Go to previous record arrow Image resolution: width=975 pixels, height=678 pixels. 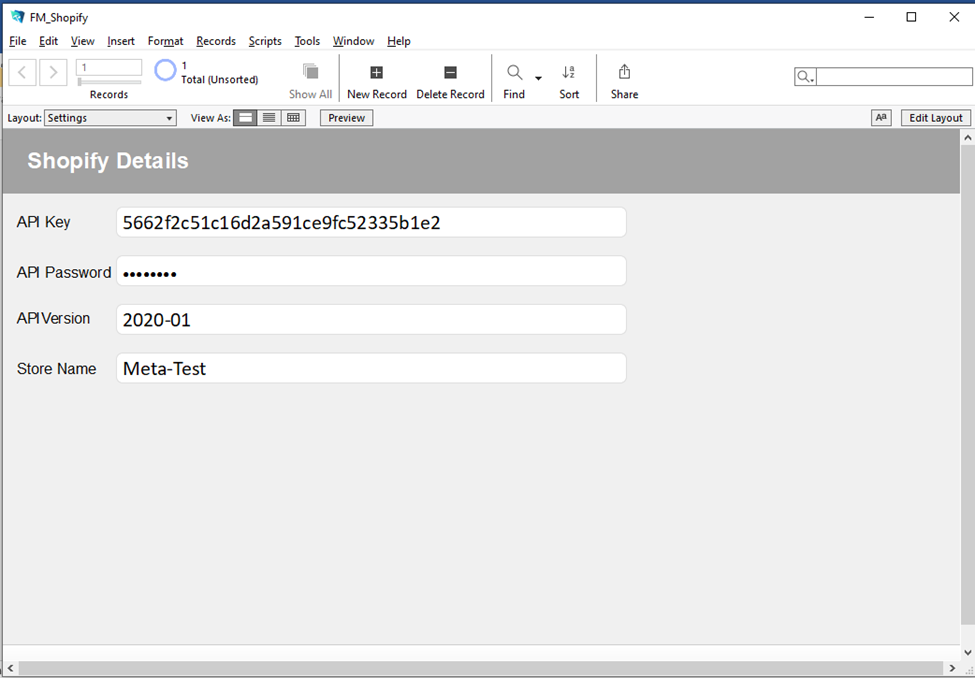tap(23, 72)
